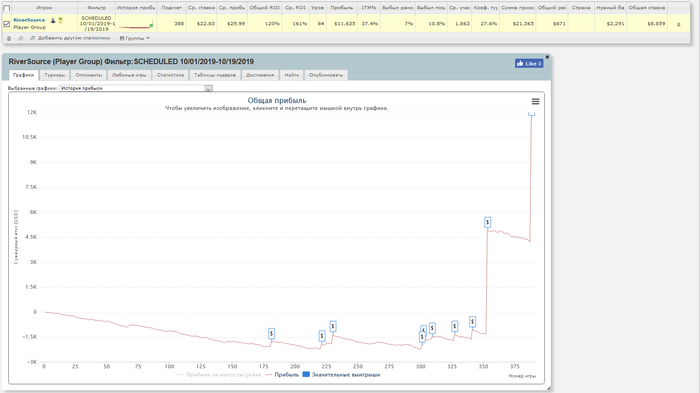Click the $ win marker near game 180
Screen dimensions: 700x393
click(271, 333)
